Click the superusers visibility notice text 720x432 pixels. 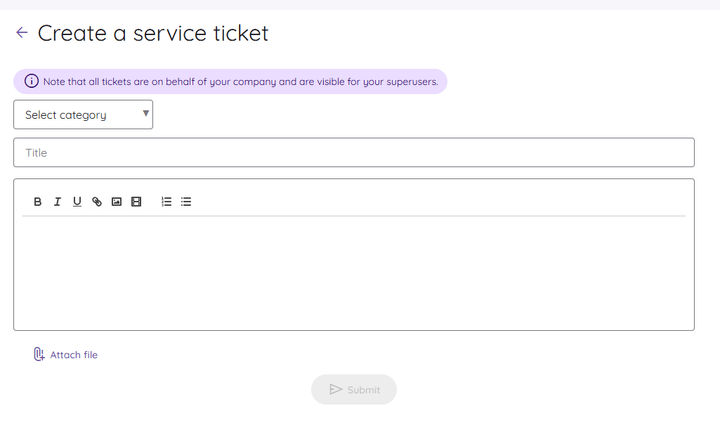[240, 81]
